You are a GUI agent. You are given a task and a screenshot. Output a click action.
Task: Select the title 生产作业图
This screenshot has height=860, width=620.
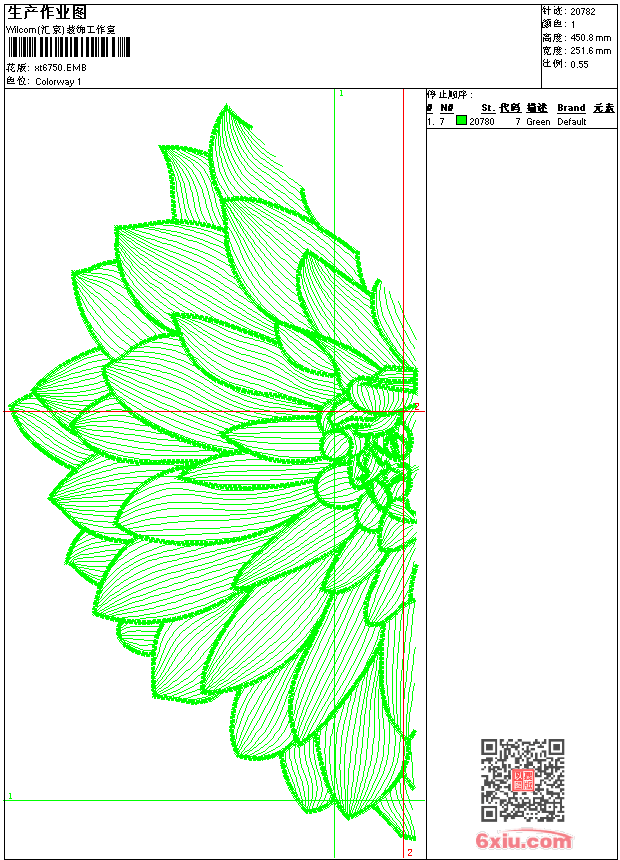[47, 13]
